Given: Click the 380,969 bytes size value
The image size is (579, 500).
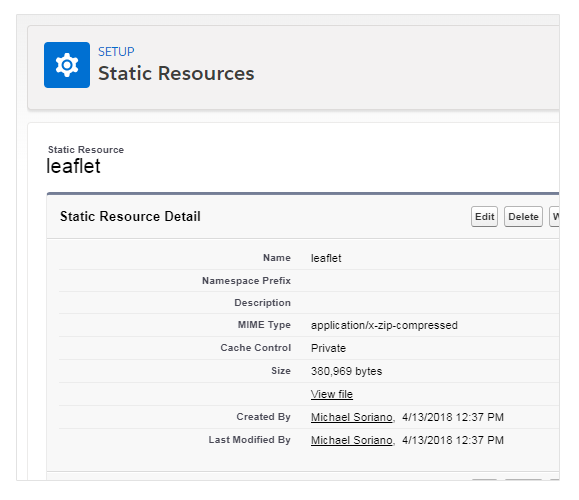Looking at the screenshot, I should (x=346, y=371).
